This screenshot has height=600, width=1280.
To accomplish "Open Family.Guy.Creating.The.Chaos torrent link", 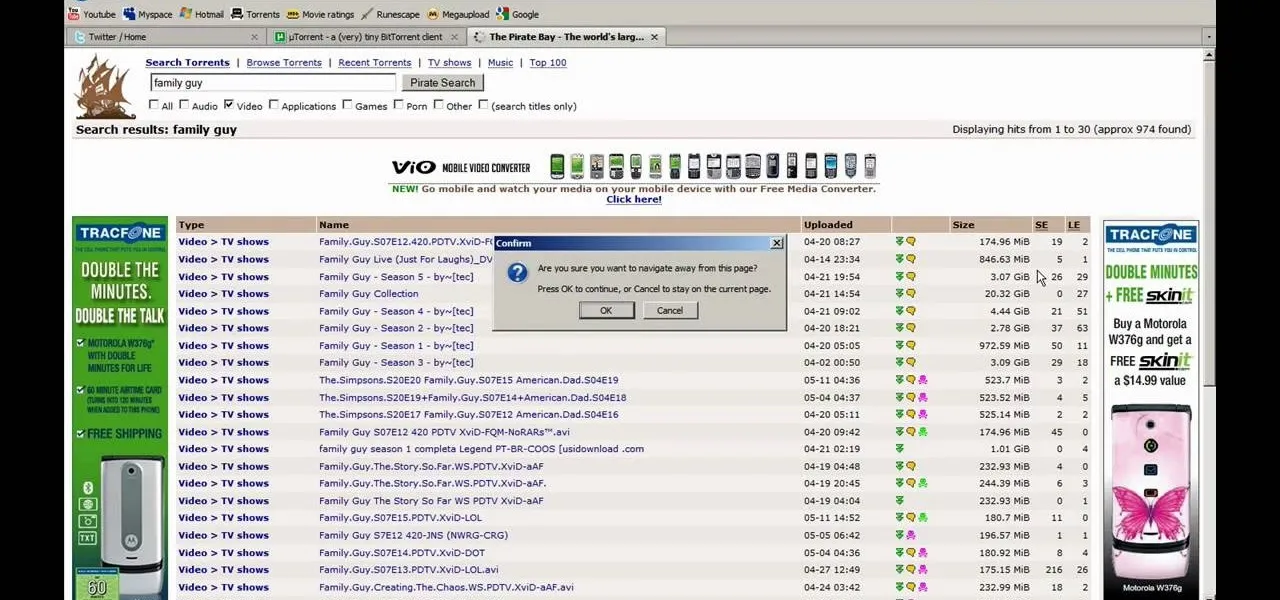I will (x=446, y=587).
